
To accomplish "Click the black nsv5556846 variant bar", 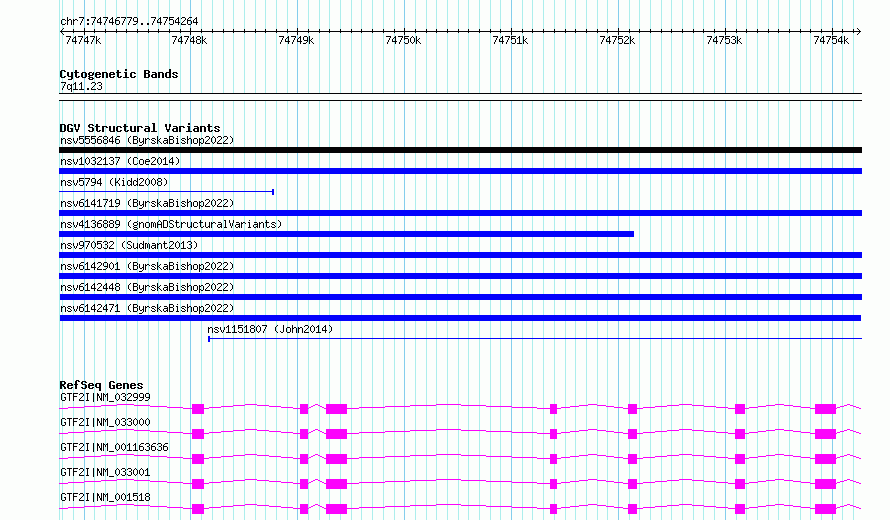I will tap(460, 150).
